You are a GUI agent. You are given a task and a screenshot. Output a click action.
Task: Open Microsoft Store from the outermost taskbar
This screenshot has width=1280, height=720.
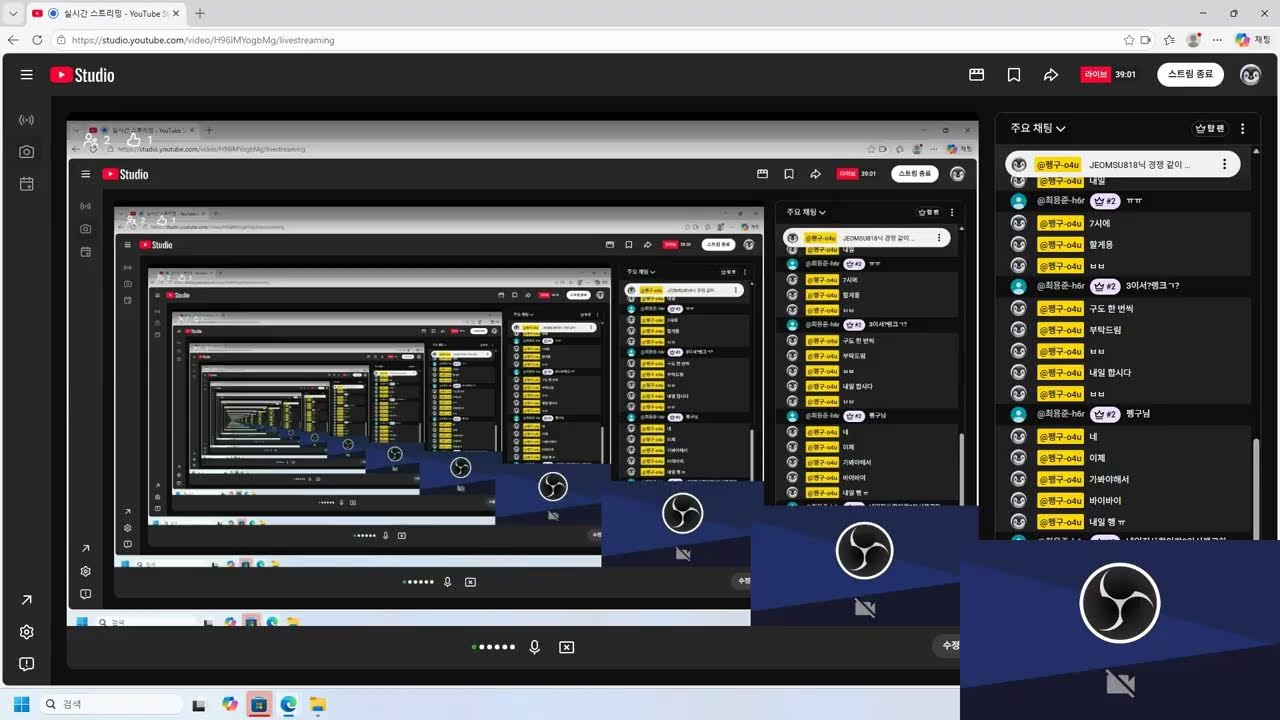tap(259, 704)
